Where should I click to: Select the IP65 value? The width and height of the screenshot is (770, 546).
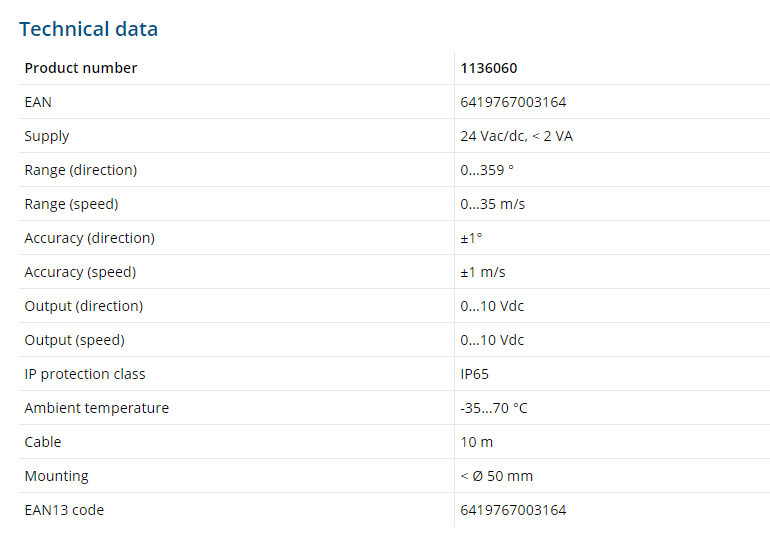click(x=475, y=374)
